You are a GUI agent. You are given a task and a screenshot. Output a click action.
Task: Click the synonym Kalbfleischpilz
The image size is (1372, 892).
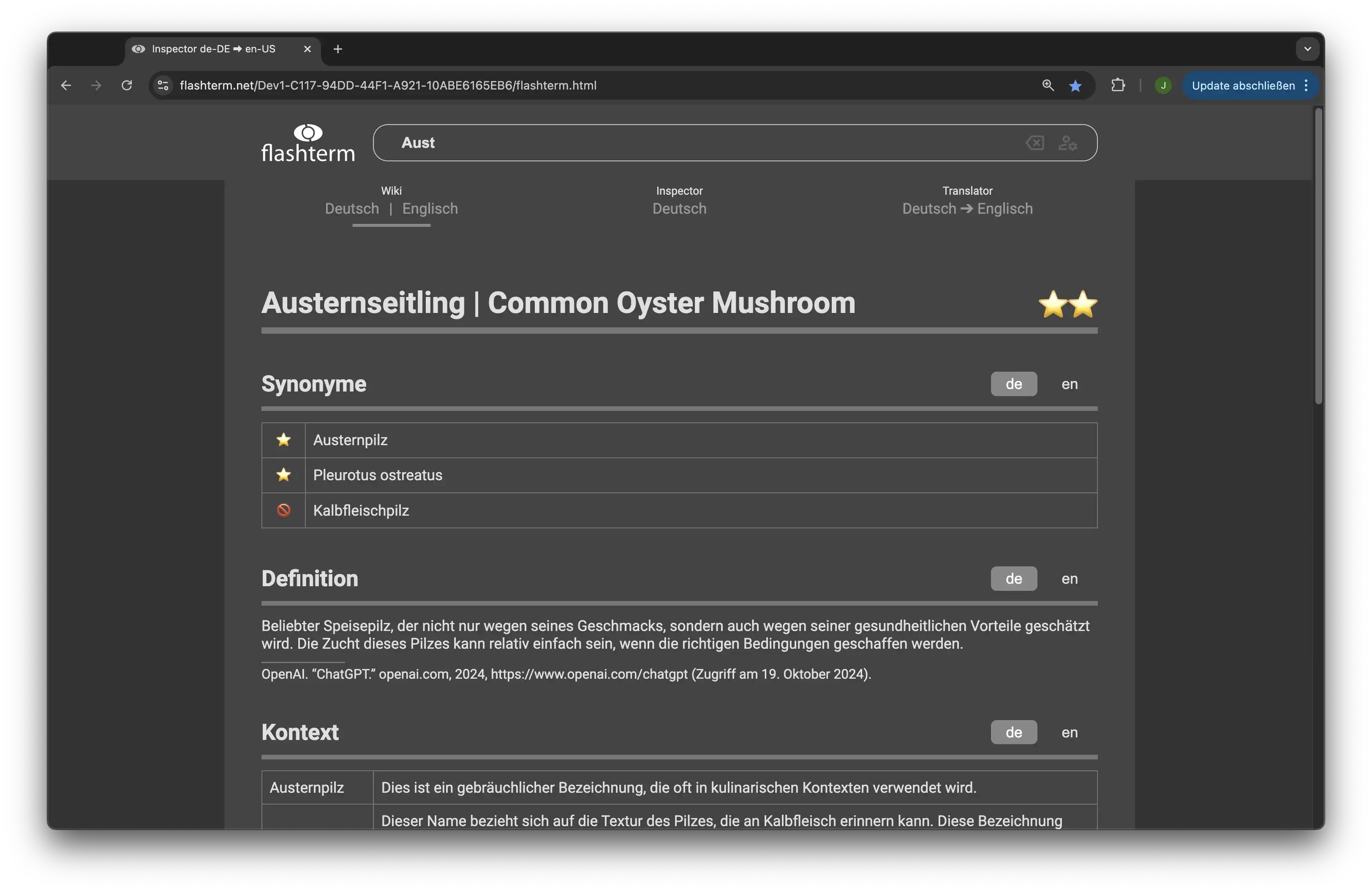coord(361,511)
